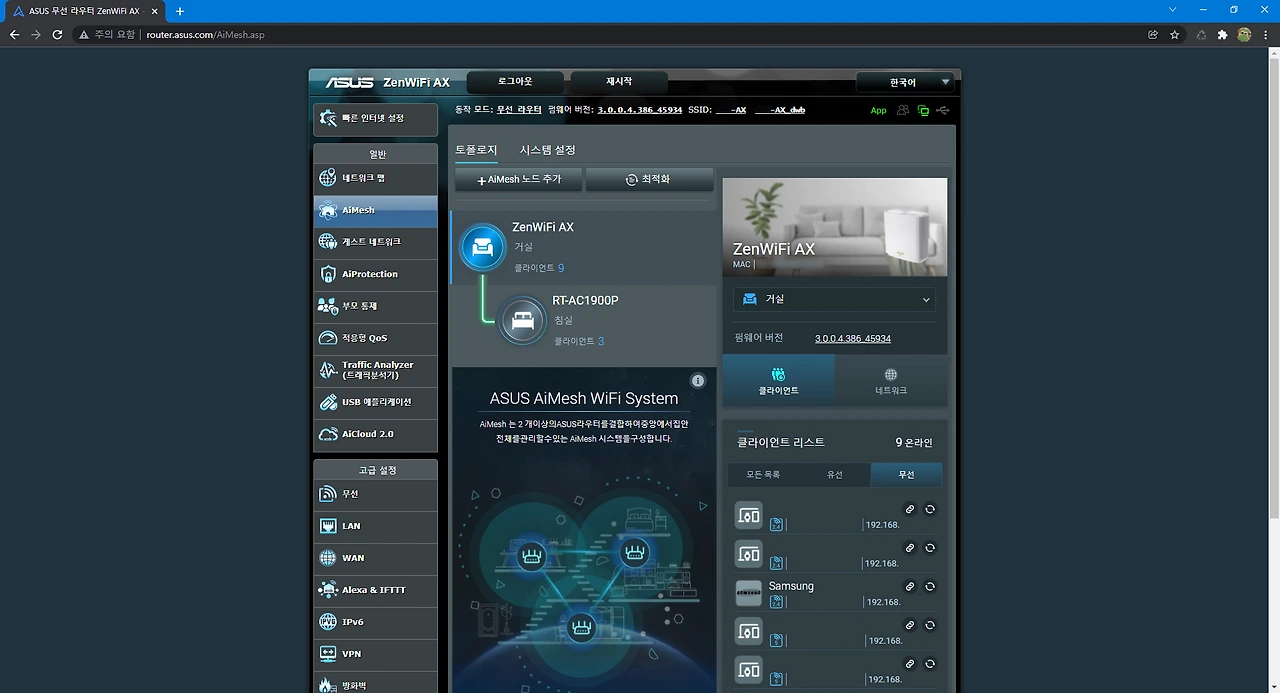1280x693 pixels.
Task: Switch to the 토폴로지 tab
Action: click(476, 150)
